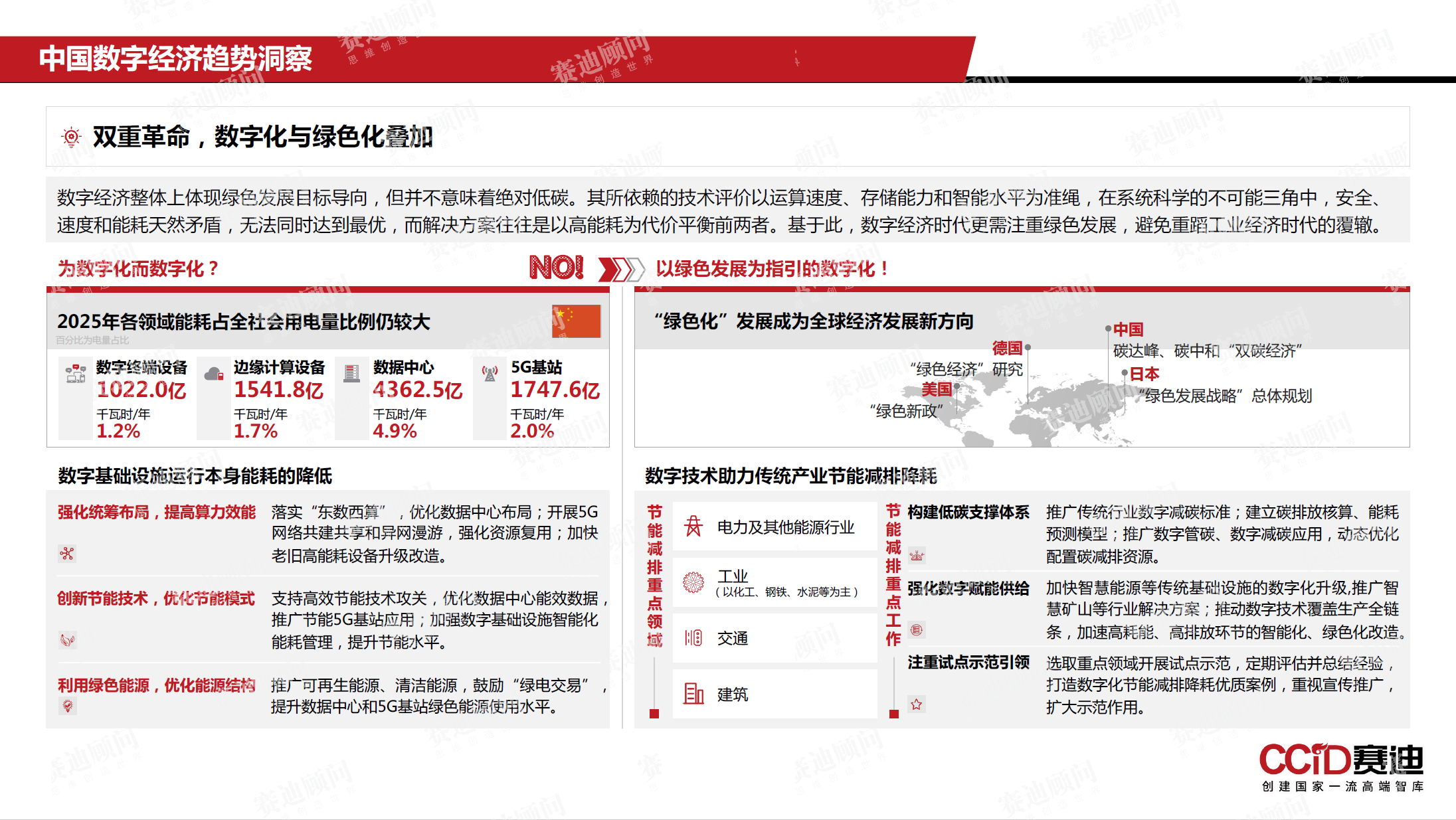Click the 边缘计算设备 cloud icon

point(214,374)
